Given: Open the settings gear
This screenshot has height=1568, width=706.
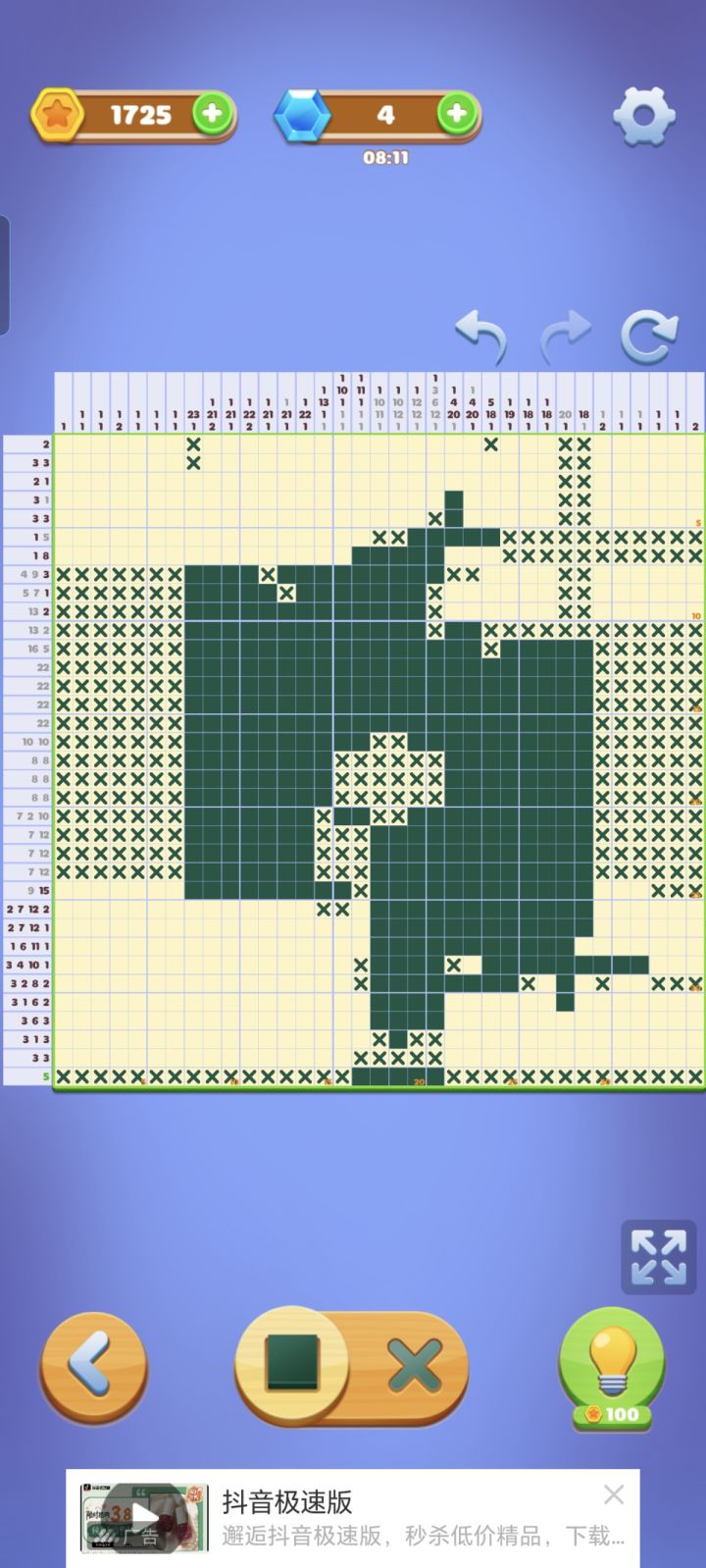Looking at the screenshot, I should [644, 116].
